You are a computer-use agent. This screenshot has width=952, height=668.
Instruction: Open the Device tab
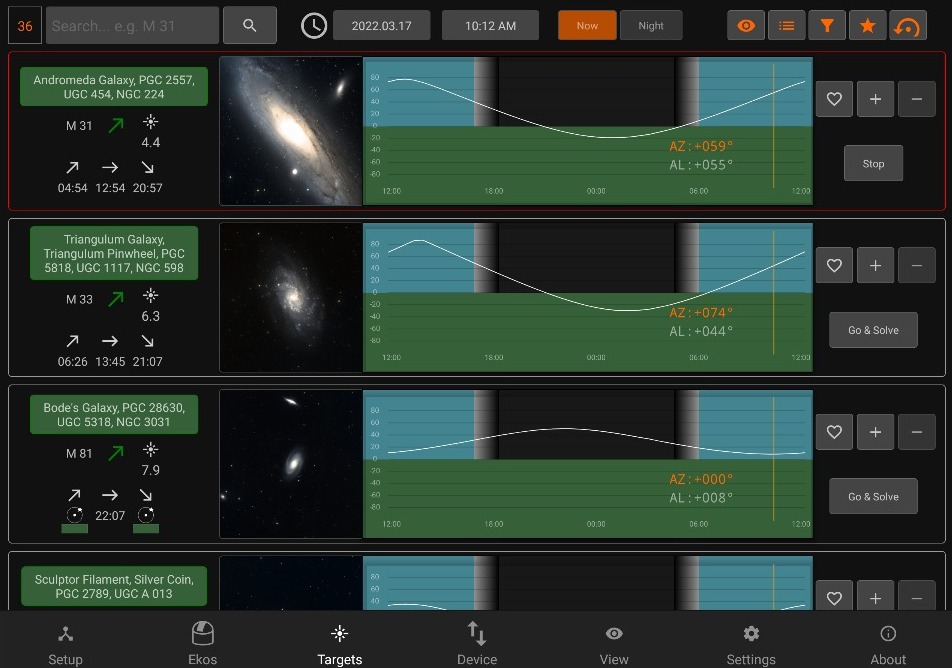tap(477, 644)
